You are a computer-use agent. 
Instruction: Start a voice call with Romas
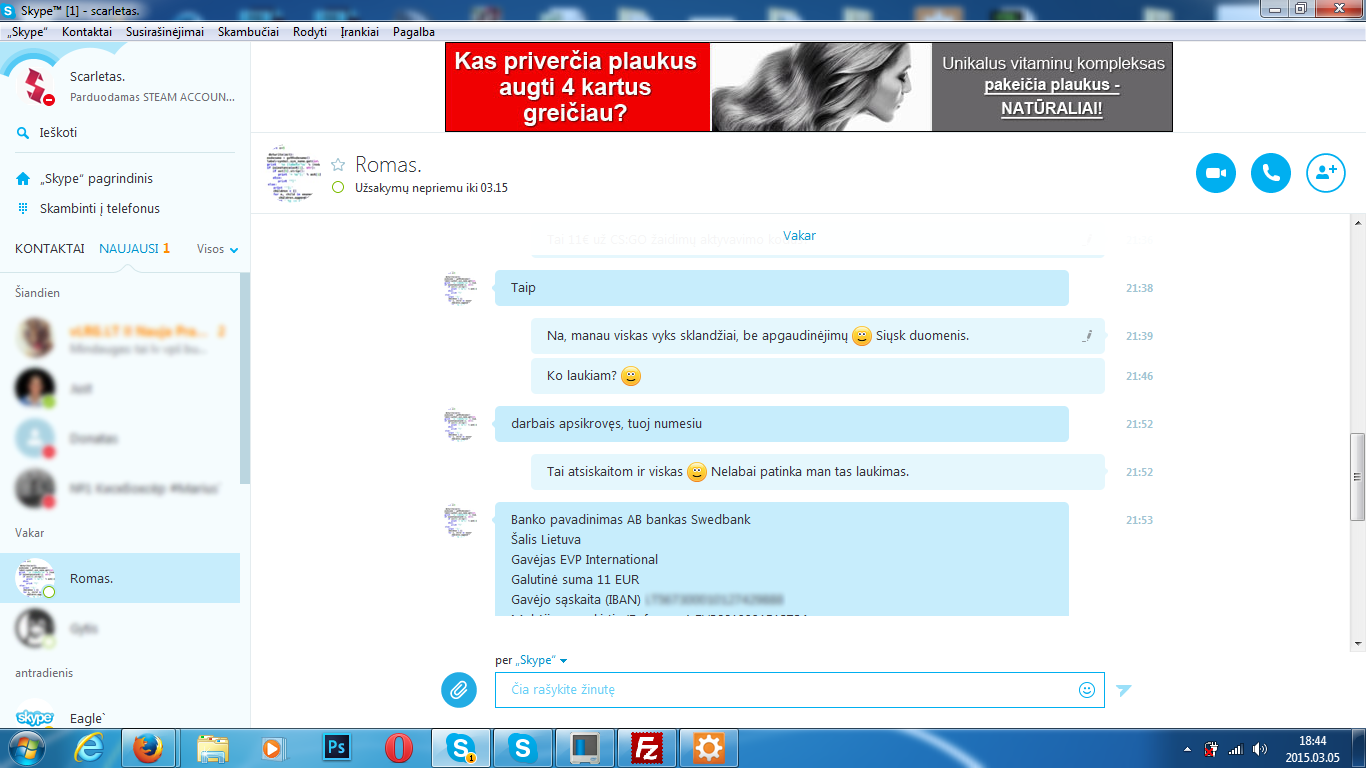click(x=1271, y=173)
